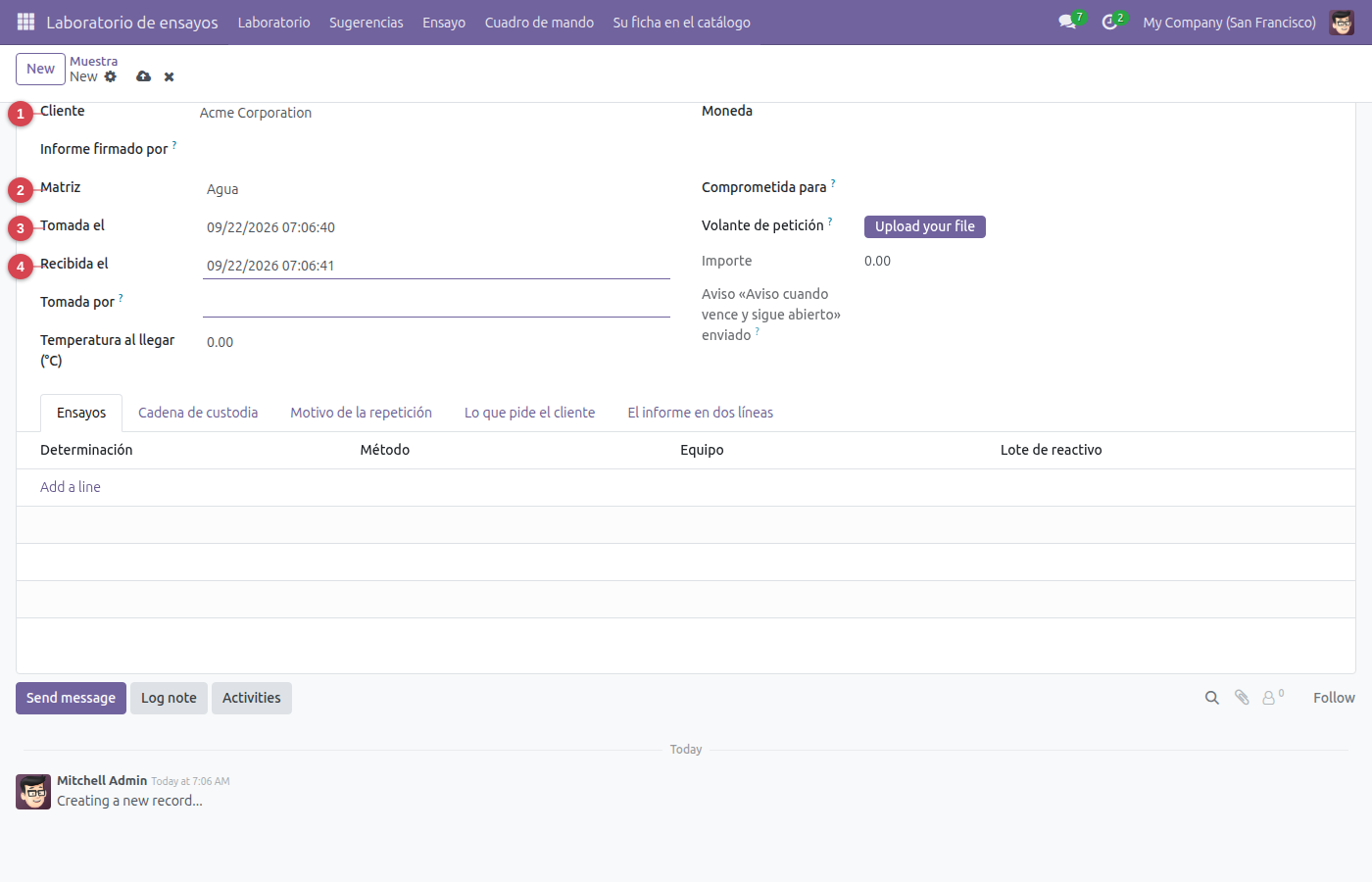Click Add a line in Ensayos
This screenshot has height=882, width=1372.
tap(71, 487)
